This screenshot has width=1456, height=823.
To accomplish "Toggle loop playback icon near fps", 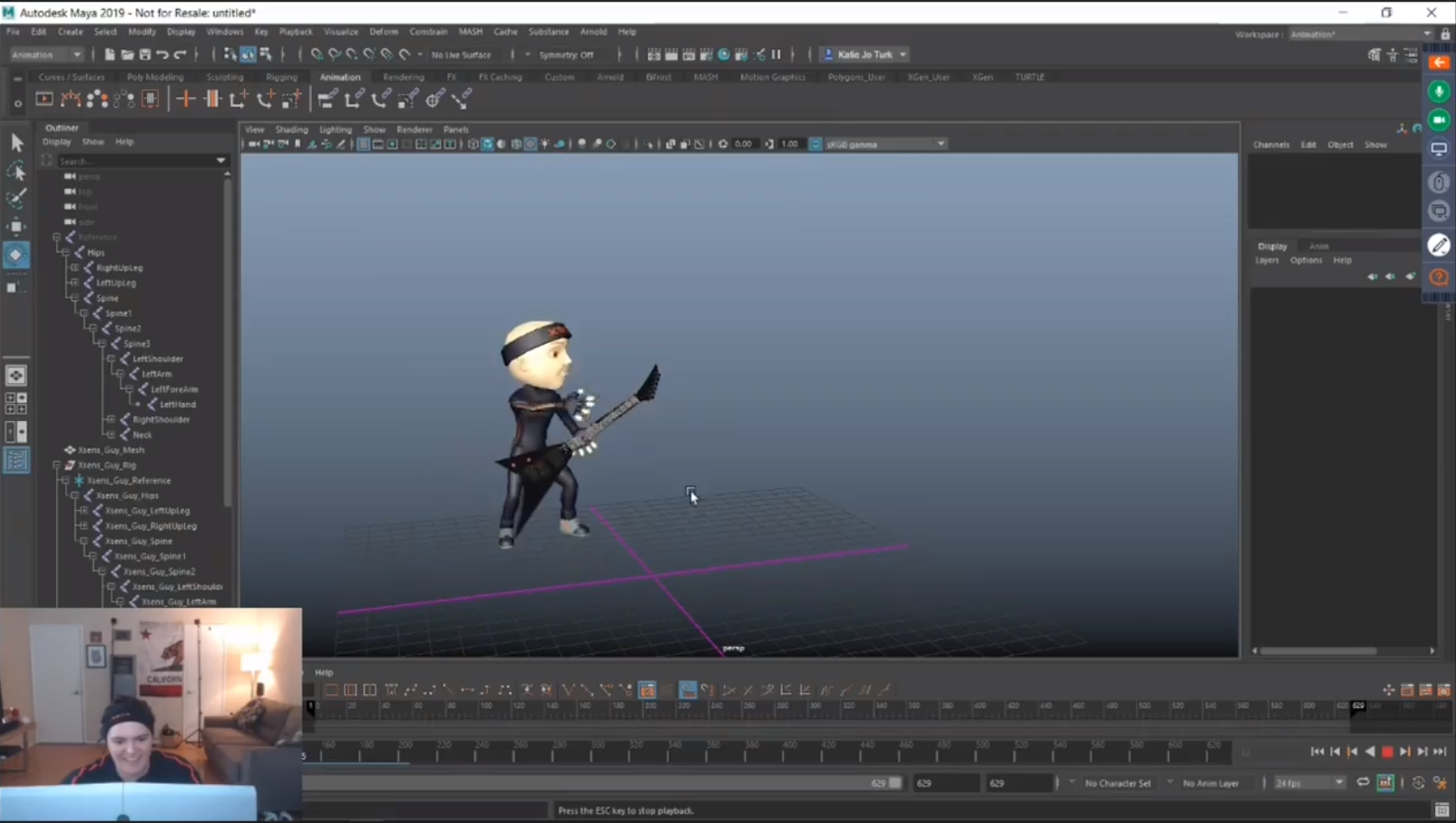I will click(x=1363, y=782).
